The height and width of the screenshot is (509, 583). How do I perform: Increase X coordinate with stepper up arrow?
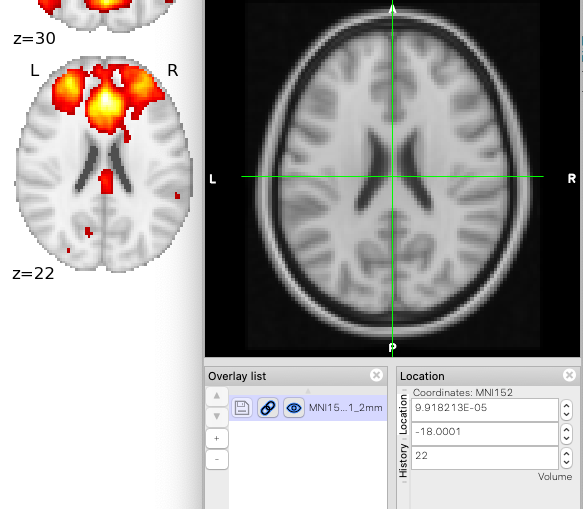566,405
